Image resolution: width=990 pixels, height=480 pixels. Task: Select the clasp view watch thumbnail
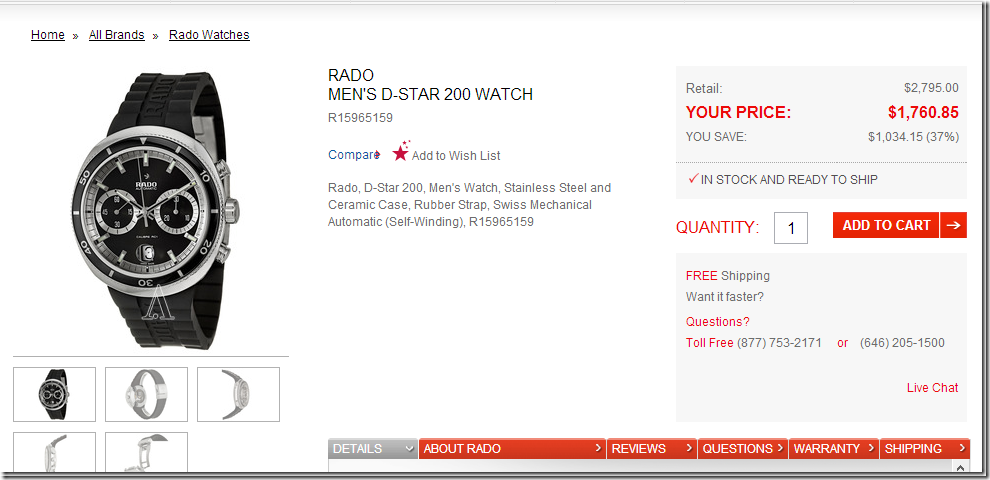coord(146,394)
